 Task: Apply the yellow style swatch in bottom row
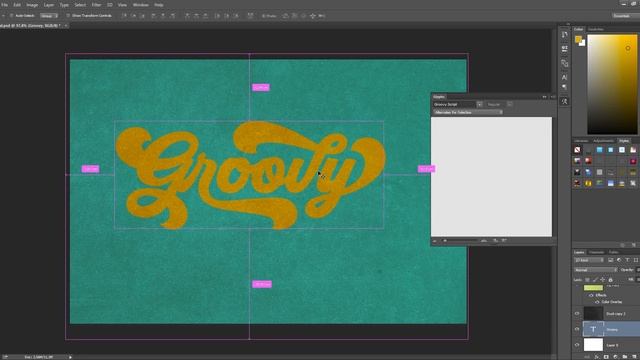coord(588,183)
